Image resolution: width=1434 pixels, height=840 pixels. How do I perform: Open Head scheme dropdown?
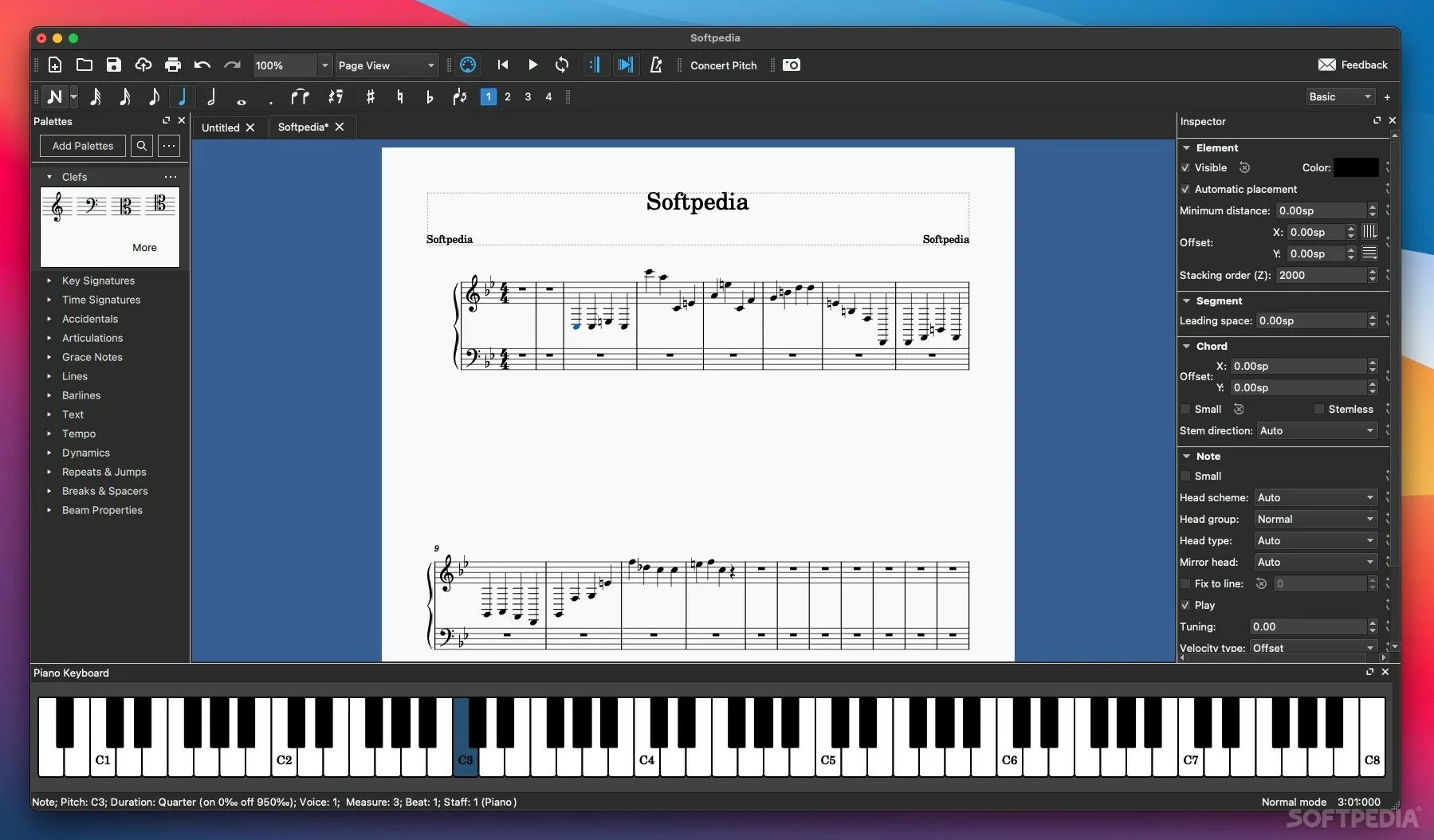(1315, 498)
